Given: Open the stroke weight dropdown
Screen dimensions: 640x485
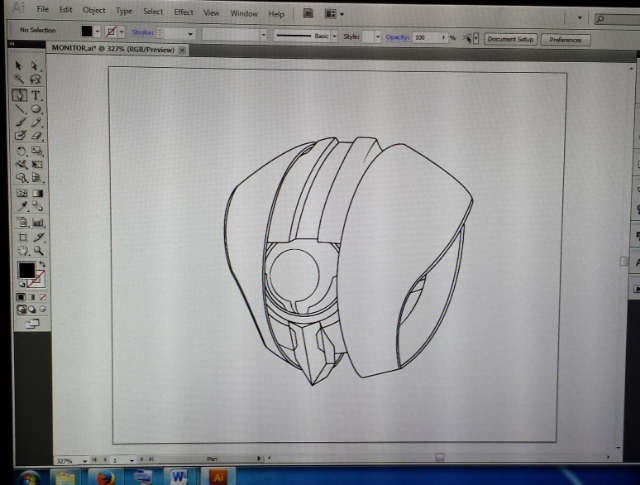Looking at the screenshot, I should click(x=190, y=34).
